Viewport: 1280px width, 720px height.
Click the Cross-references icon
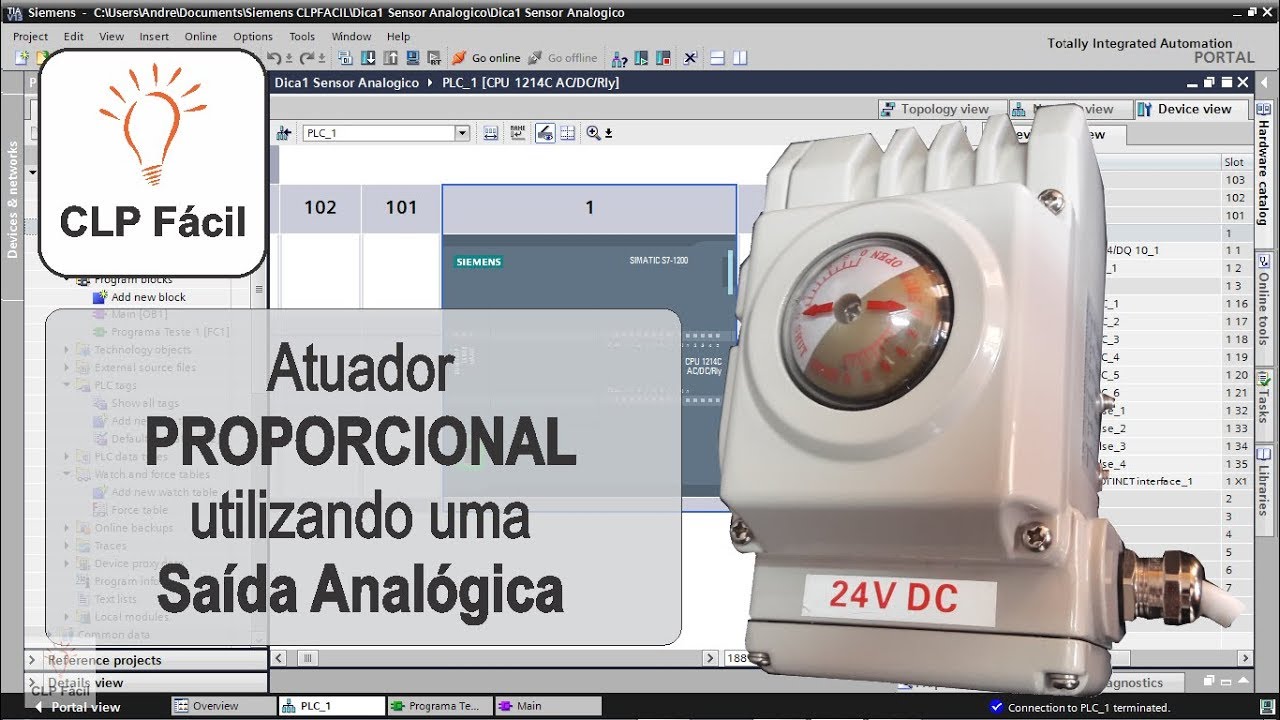point(690,58)
